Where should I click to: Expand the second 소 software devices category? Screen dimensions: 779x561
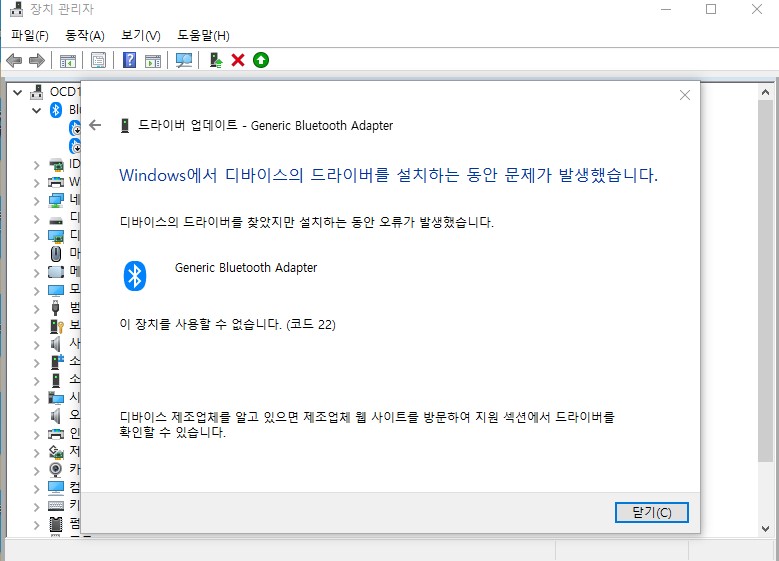click(36, 380)
